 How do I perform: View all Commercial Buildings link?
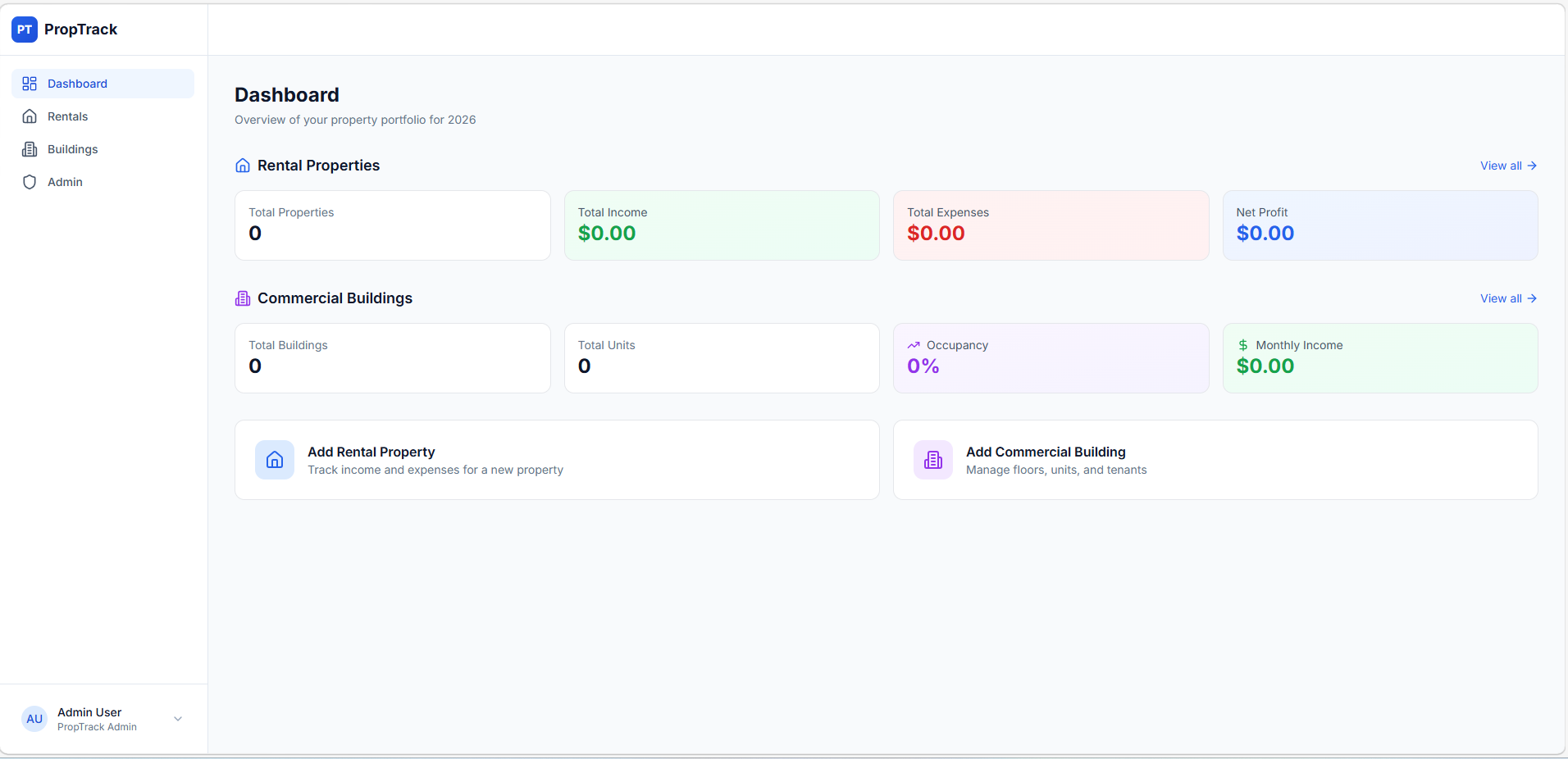click(x=1508, y=298)
